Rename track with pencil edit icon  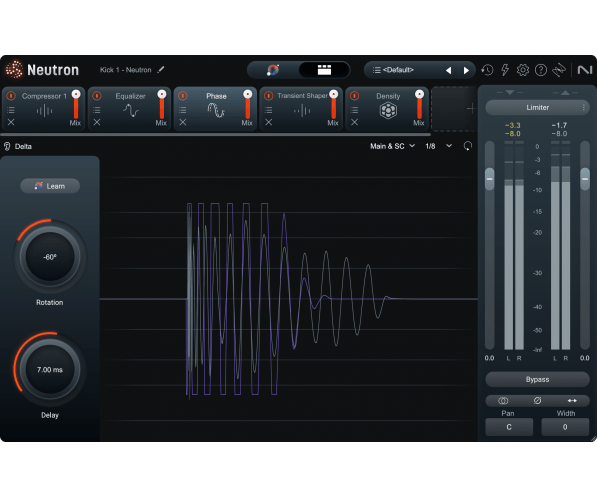(x=161, y=70)
